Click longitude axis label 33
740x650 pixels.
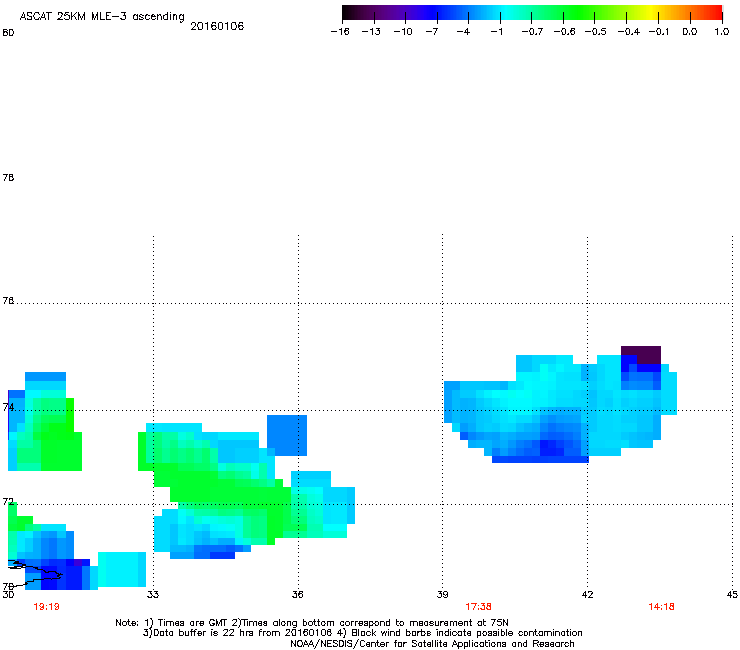pos(153,594)
